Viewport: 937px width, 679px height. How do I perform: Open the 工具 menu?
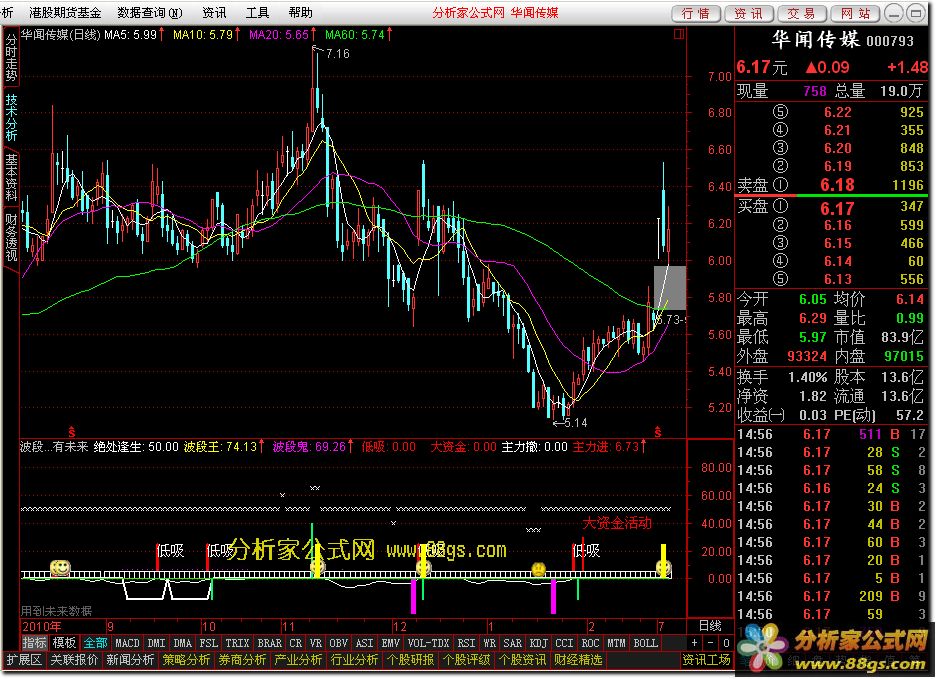(x=258, y=13)
